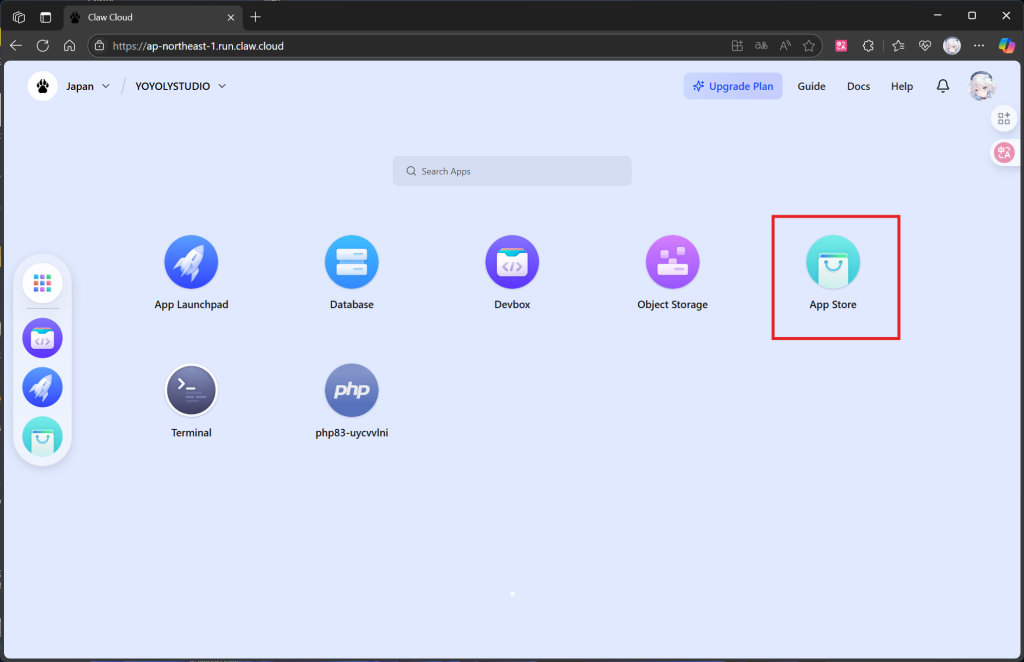Click the Claw Cloud paw logo
This screenshot has height=662, width=1024.
tap(42, 86)
